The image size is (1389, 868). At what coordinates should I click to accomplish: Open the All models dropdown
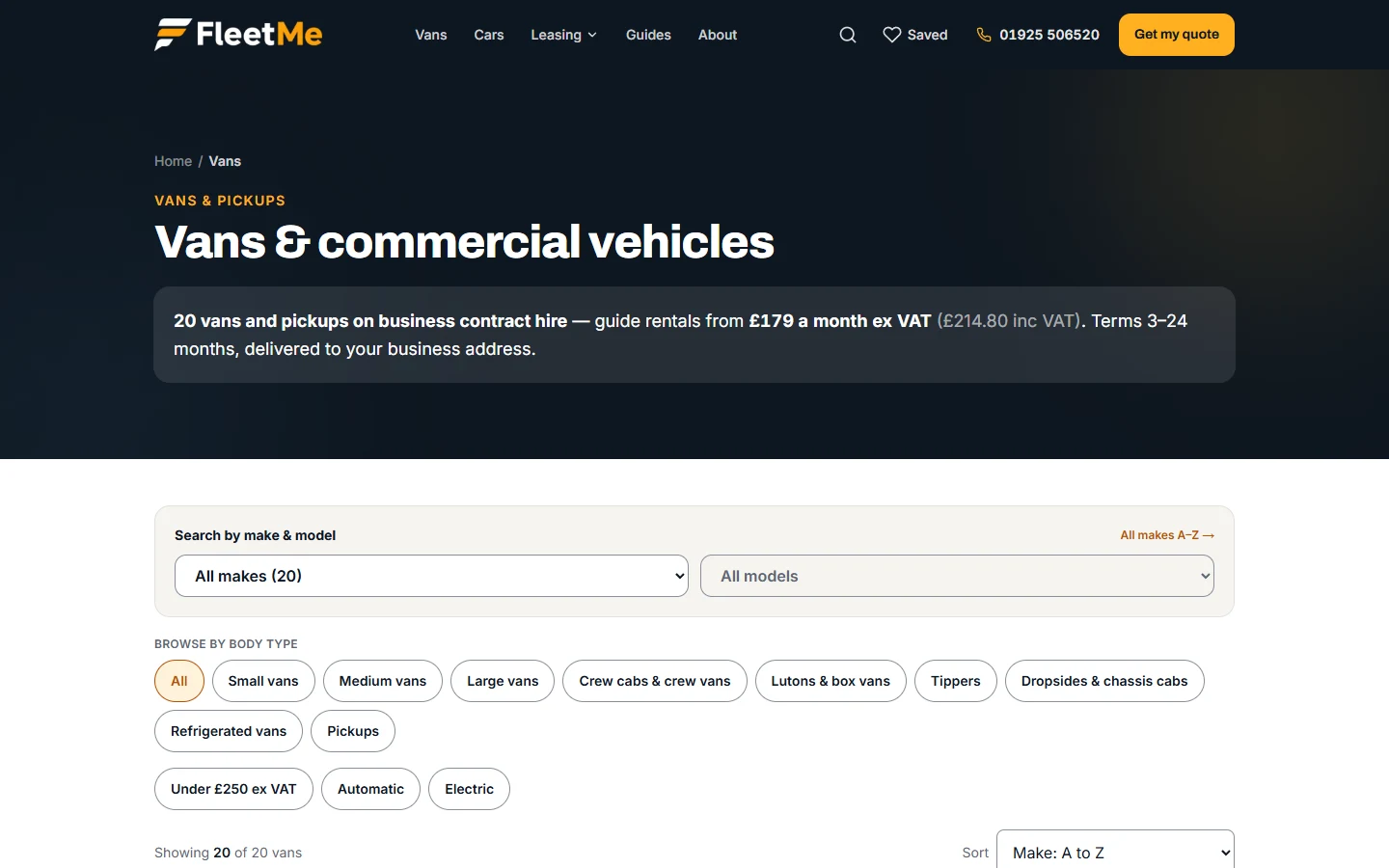[x=957, y=576]
